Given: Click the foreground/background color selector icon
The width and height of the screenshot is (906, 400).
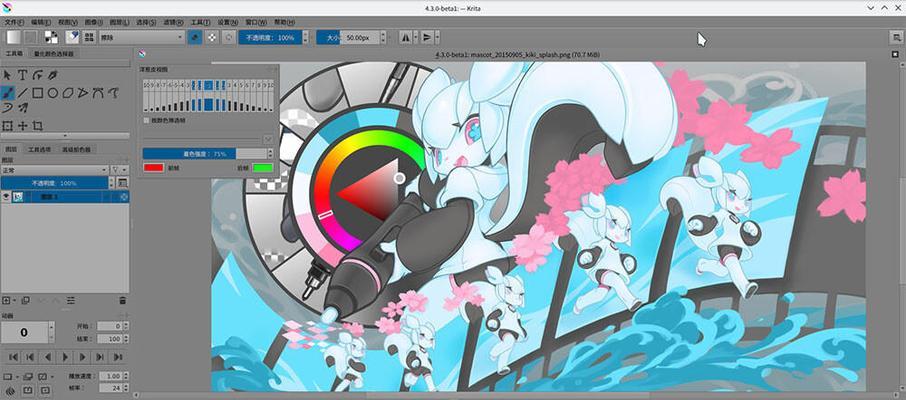Looking at the screenshot, I should (x=51, y=37).
